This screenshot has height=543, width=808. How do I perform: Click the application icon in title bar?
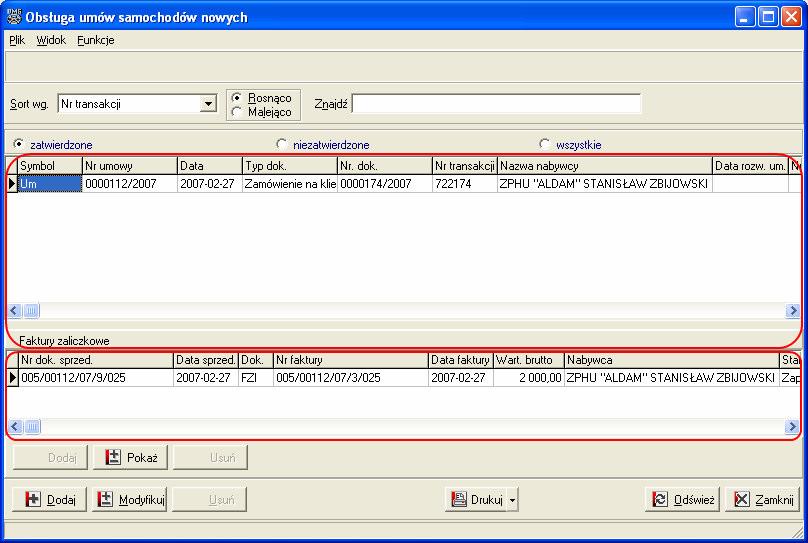(14, 16)
